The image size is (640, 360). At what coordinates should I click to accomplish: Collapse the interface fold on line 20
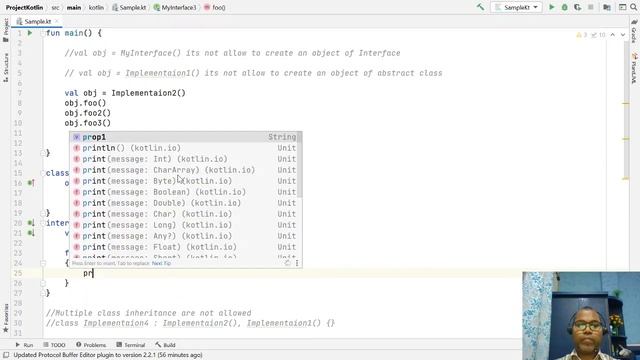click(42, 223)
